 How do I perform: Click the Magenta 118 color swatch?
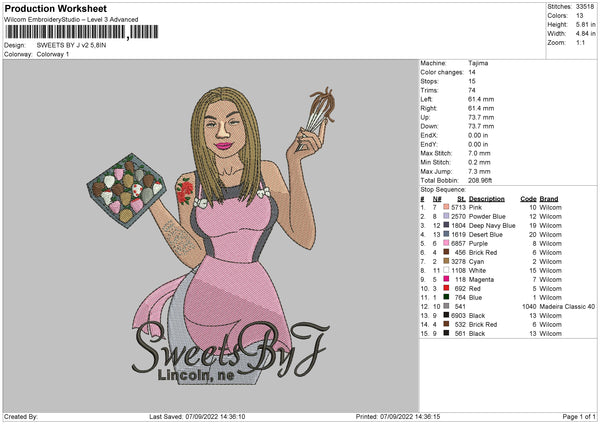pos(446,279)
